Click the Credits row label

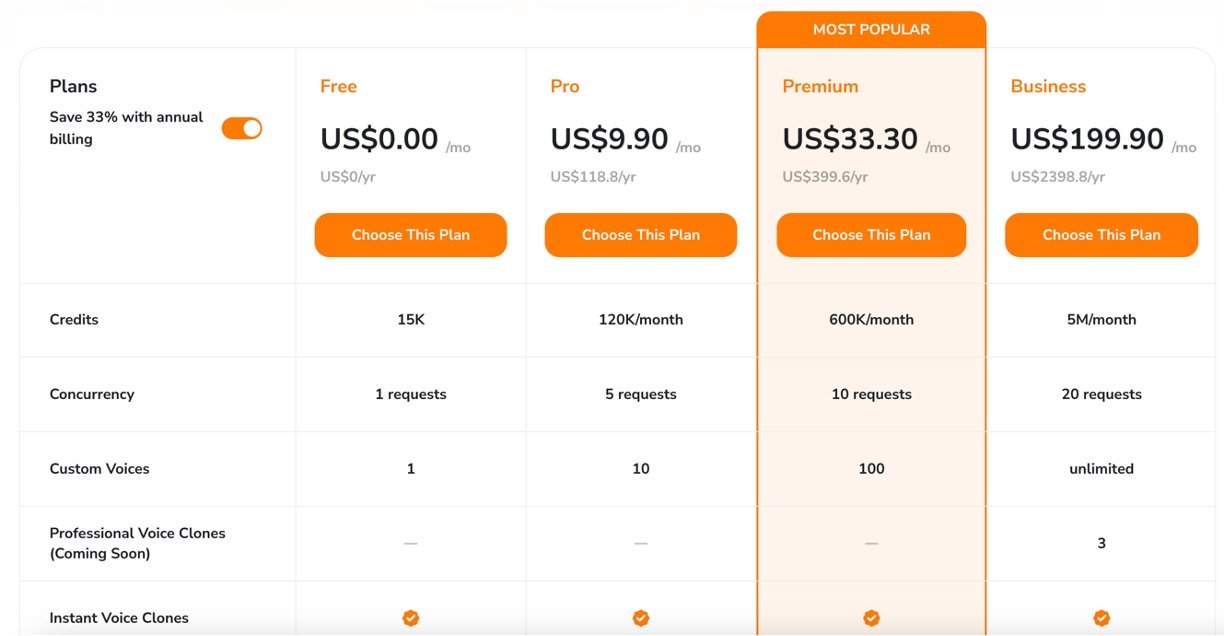(74, 320)
